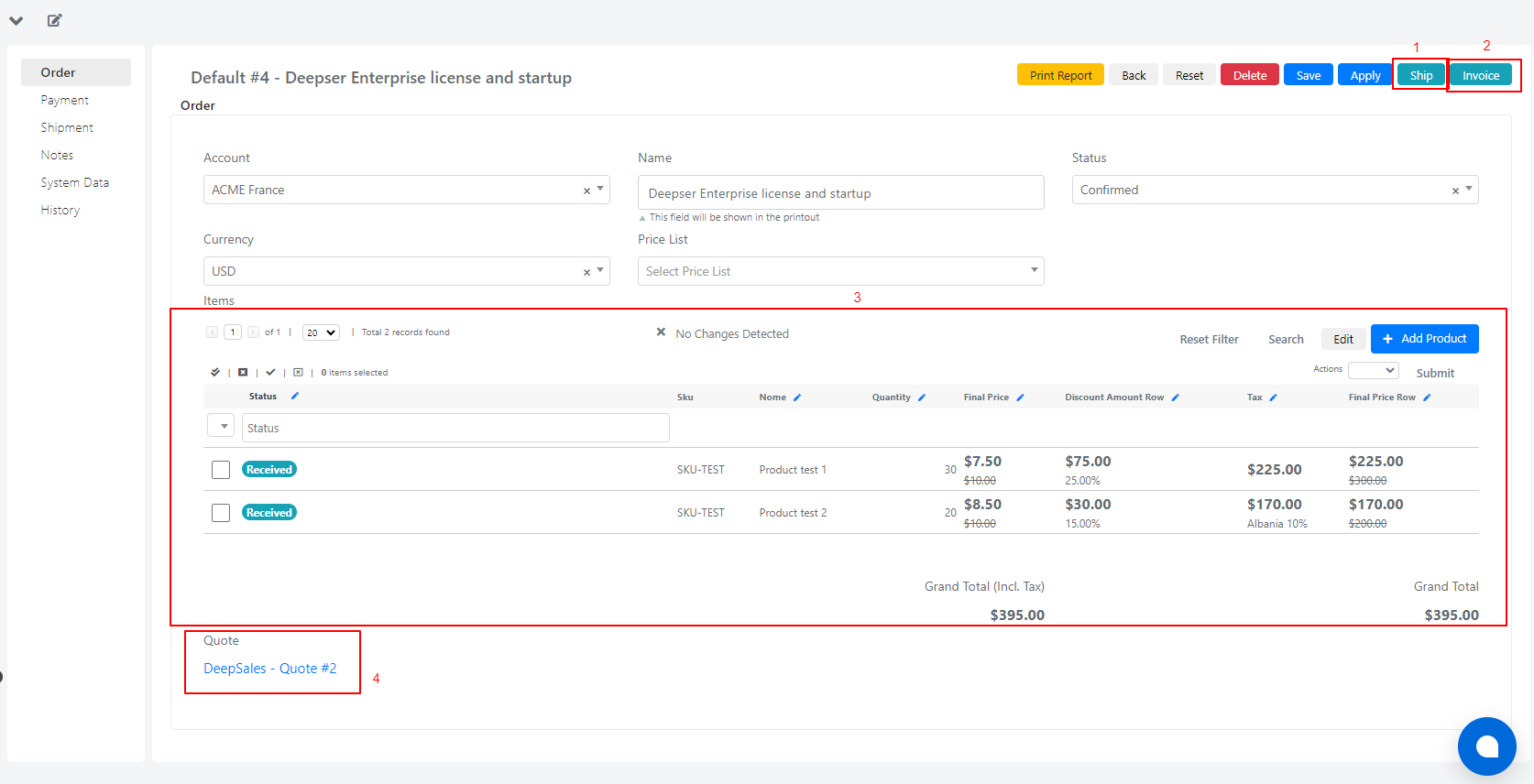Select checkbox for Product test 2 row
1534x784 pixels.
click(221, 513)
